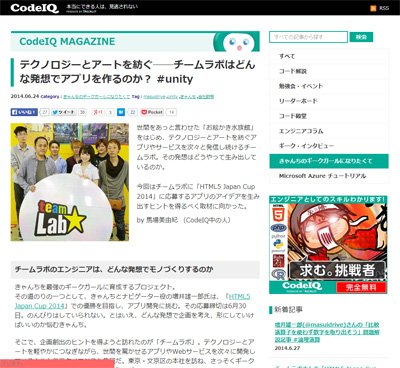Save article with Pocket button

coord(152,112)
